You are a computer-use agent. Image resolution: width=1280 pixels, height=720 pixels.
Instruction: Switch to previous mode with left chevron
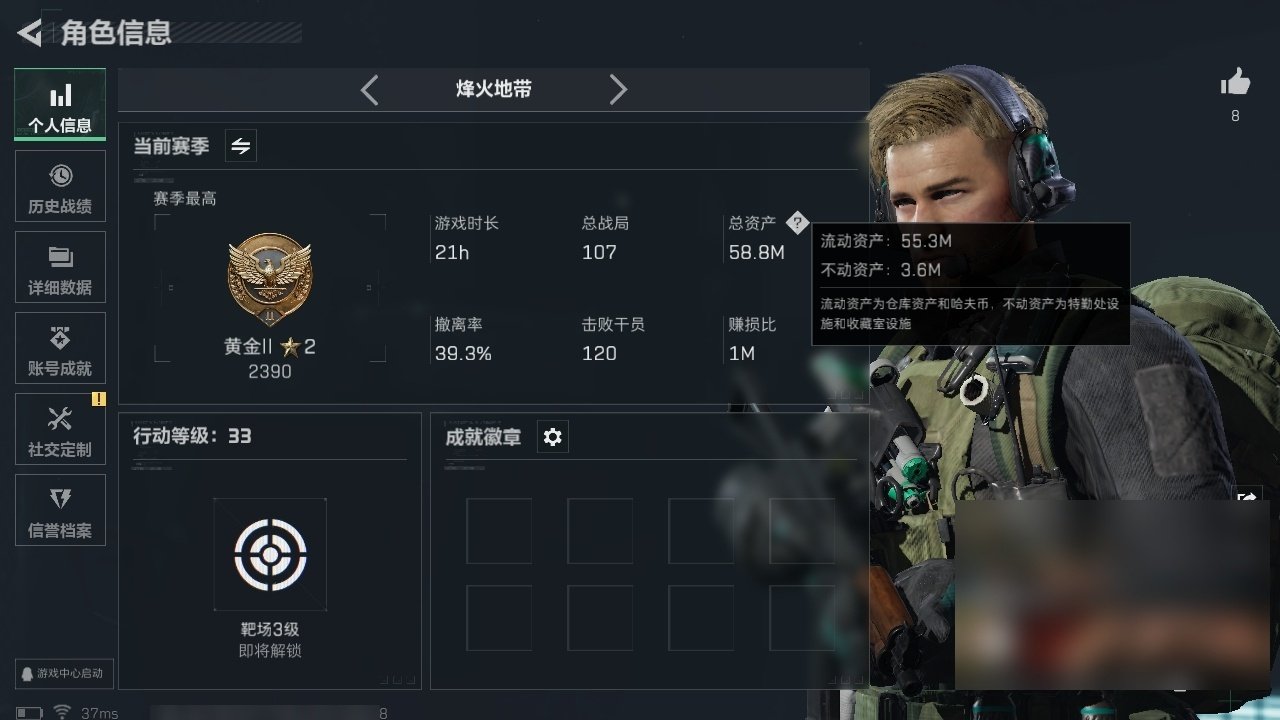click(x=370, y=90)
